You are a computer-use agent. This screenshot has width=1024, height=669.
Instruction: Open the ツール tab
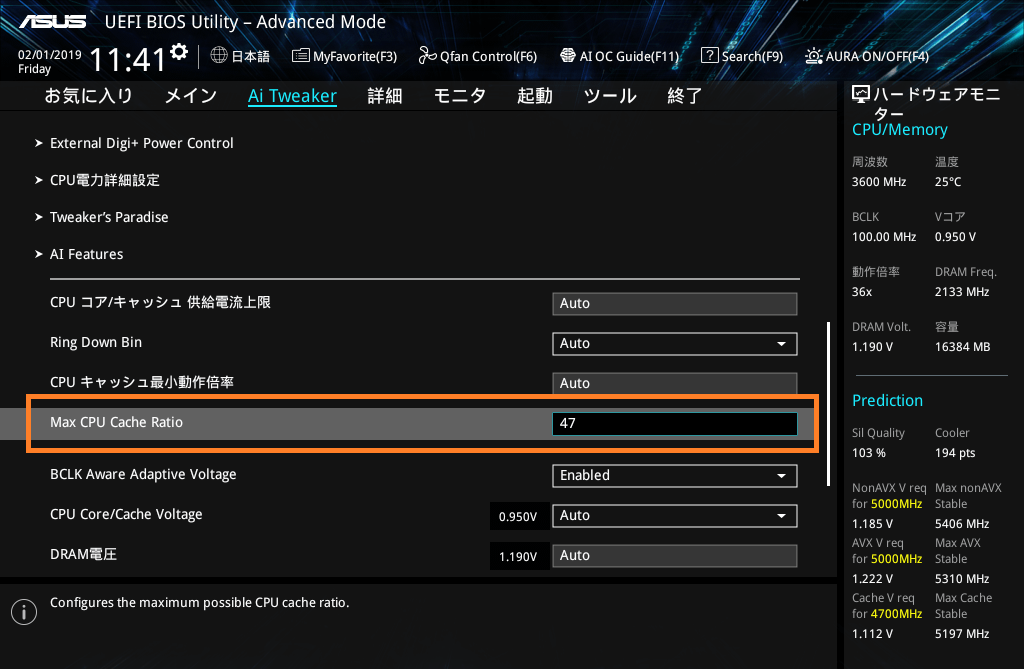pyautogui.click(x=610, y=96)
